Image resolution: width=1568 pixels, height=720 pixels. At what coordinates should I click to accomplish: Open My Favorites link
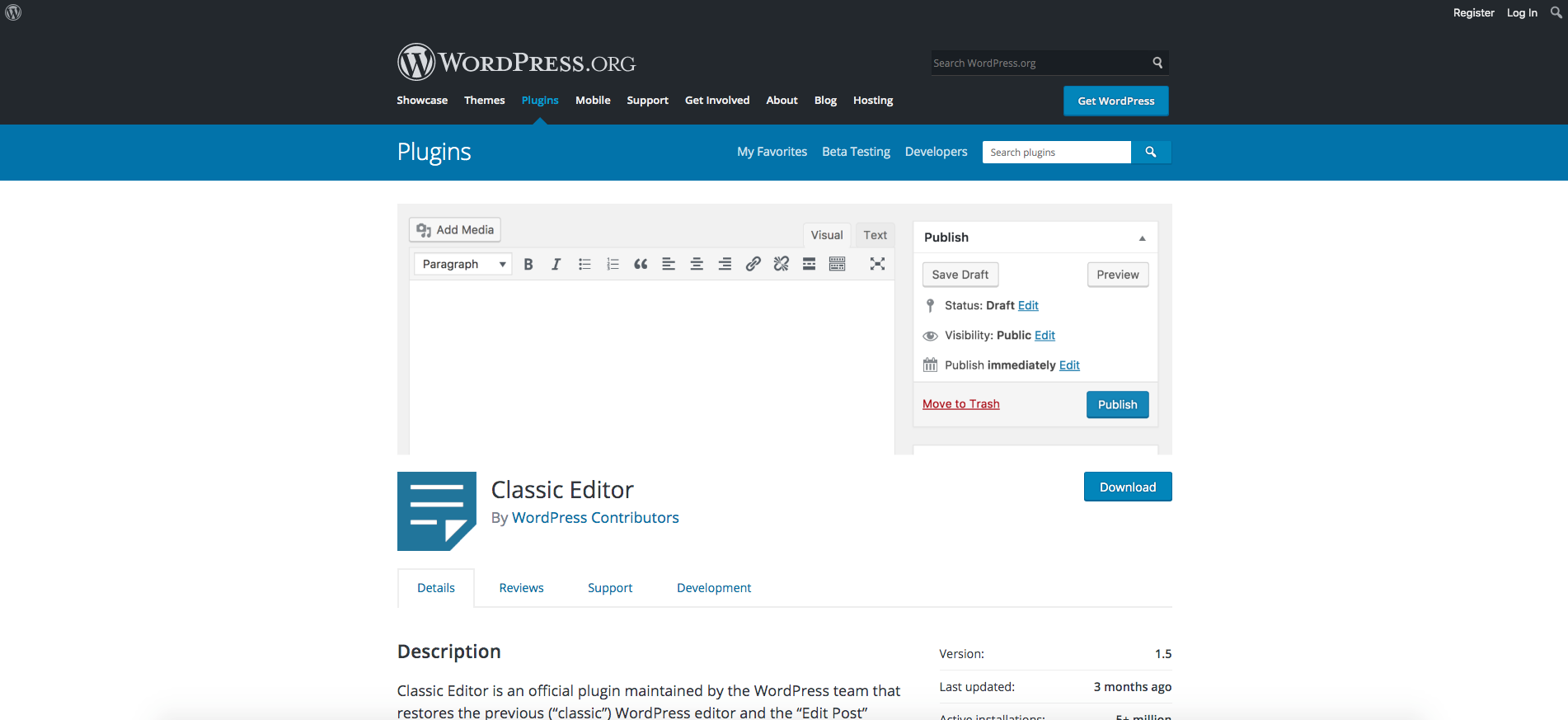tap(772, 152)
